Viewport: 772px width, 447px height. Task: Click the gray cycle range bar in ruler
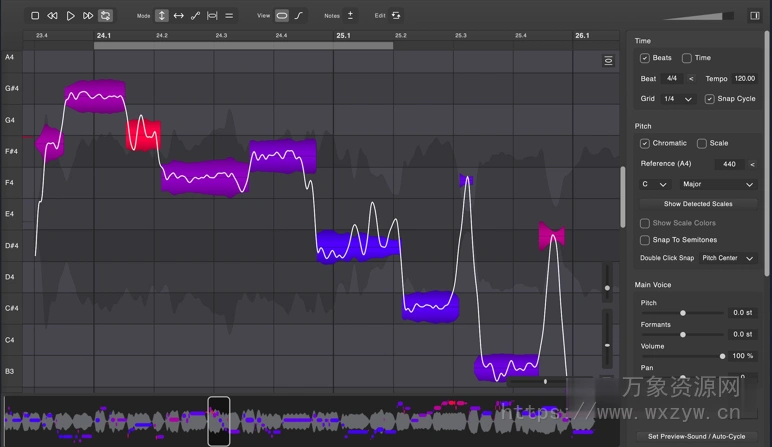coord(243,46)
